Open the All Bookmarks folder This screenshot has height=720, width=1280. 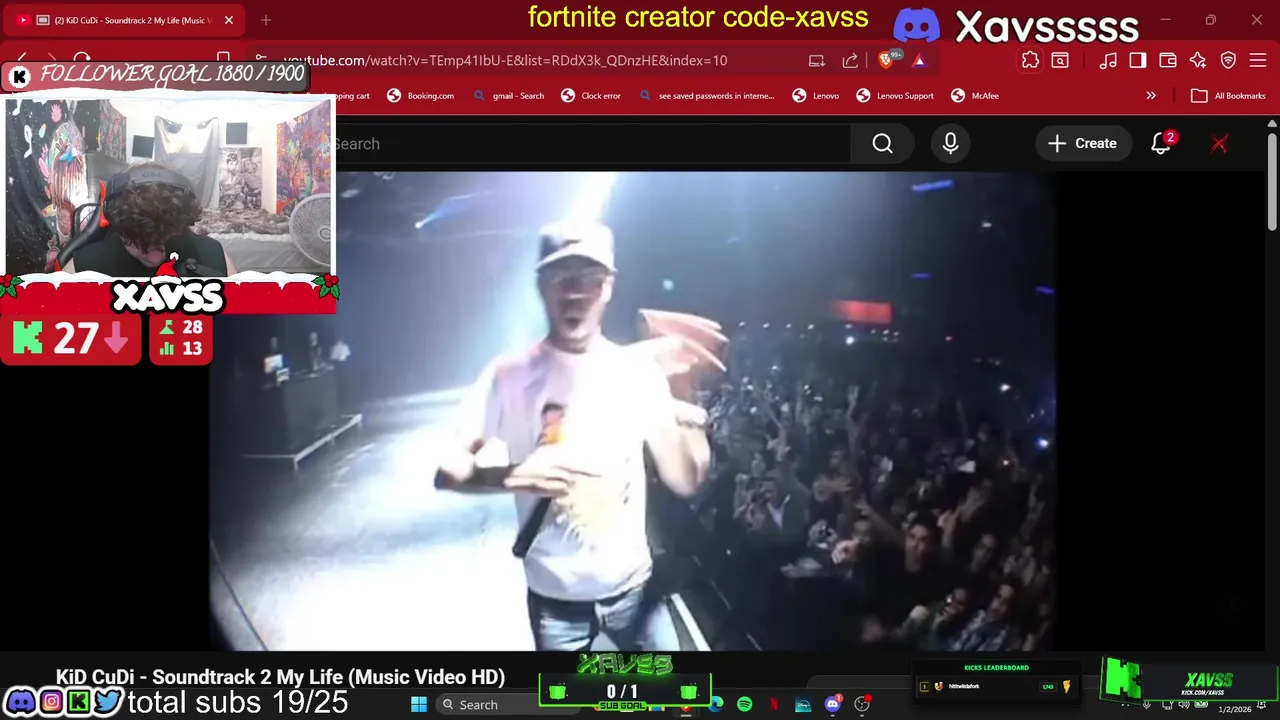click(x=1228, y=96)
